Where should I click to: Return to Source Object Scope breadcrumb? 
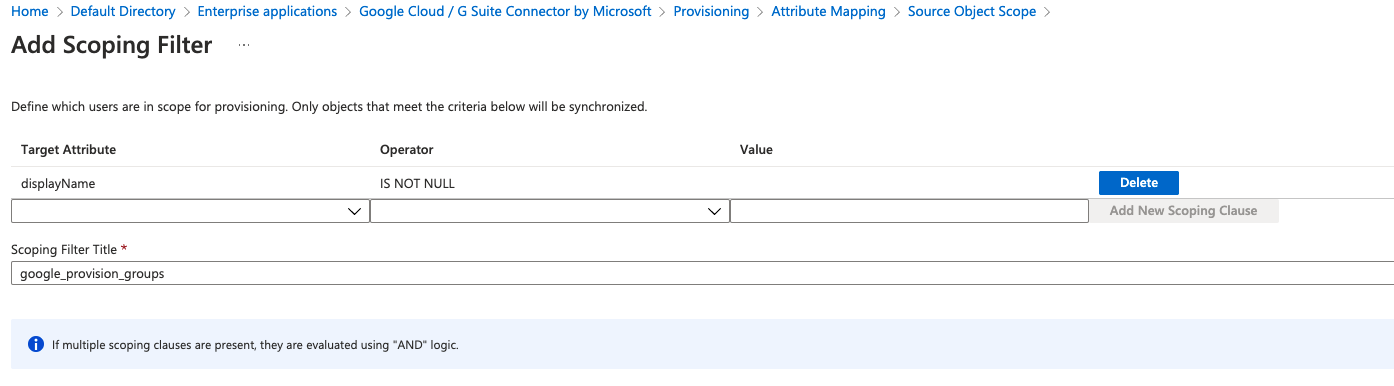(972, 12)
